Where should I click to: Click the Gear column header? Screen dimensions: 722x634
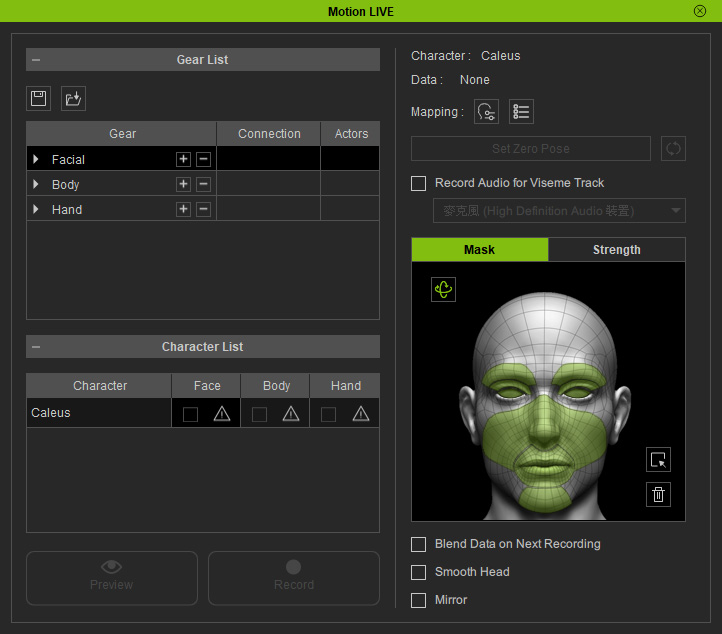point(122,134)
